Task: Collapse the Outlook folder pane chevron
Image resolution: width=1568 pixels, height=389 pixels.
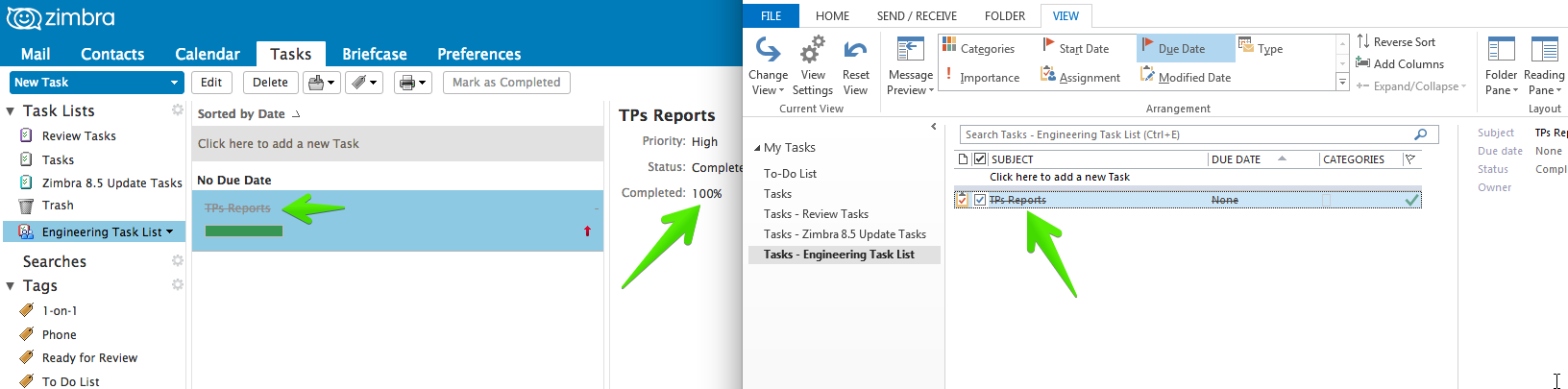Action: [x=934, y=126]
